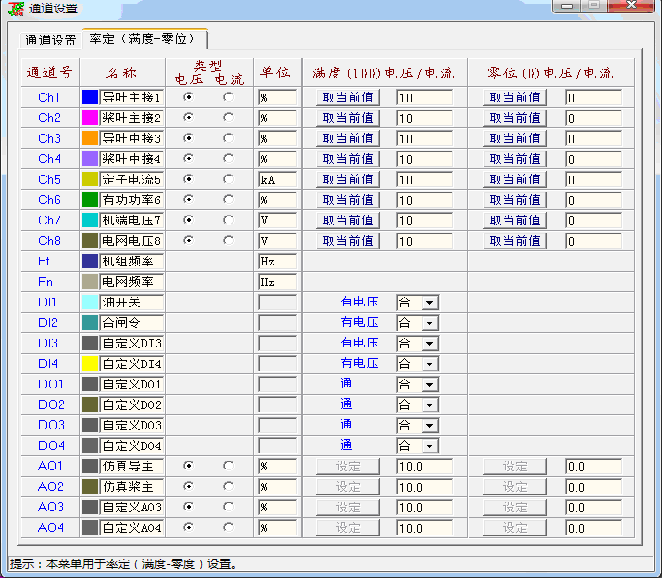Viewport: 664px width, 583px height.
Task: Select the 率定（满度-零位）tab
Action: coord(144,39)
